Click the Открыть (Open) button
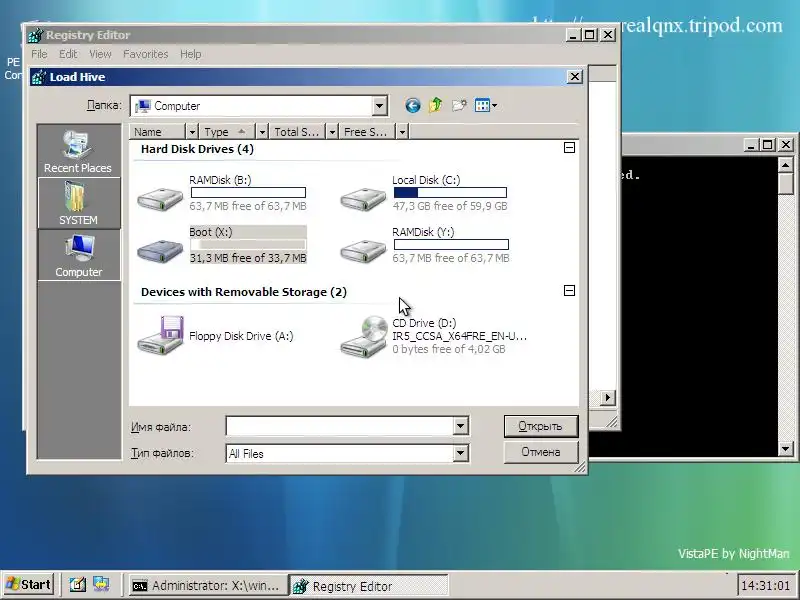The height and width of the screenshot is (600, 800). coord(541,426)
